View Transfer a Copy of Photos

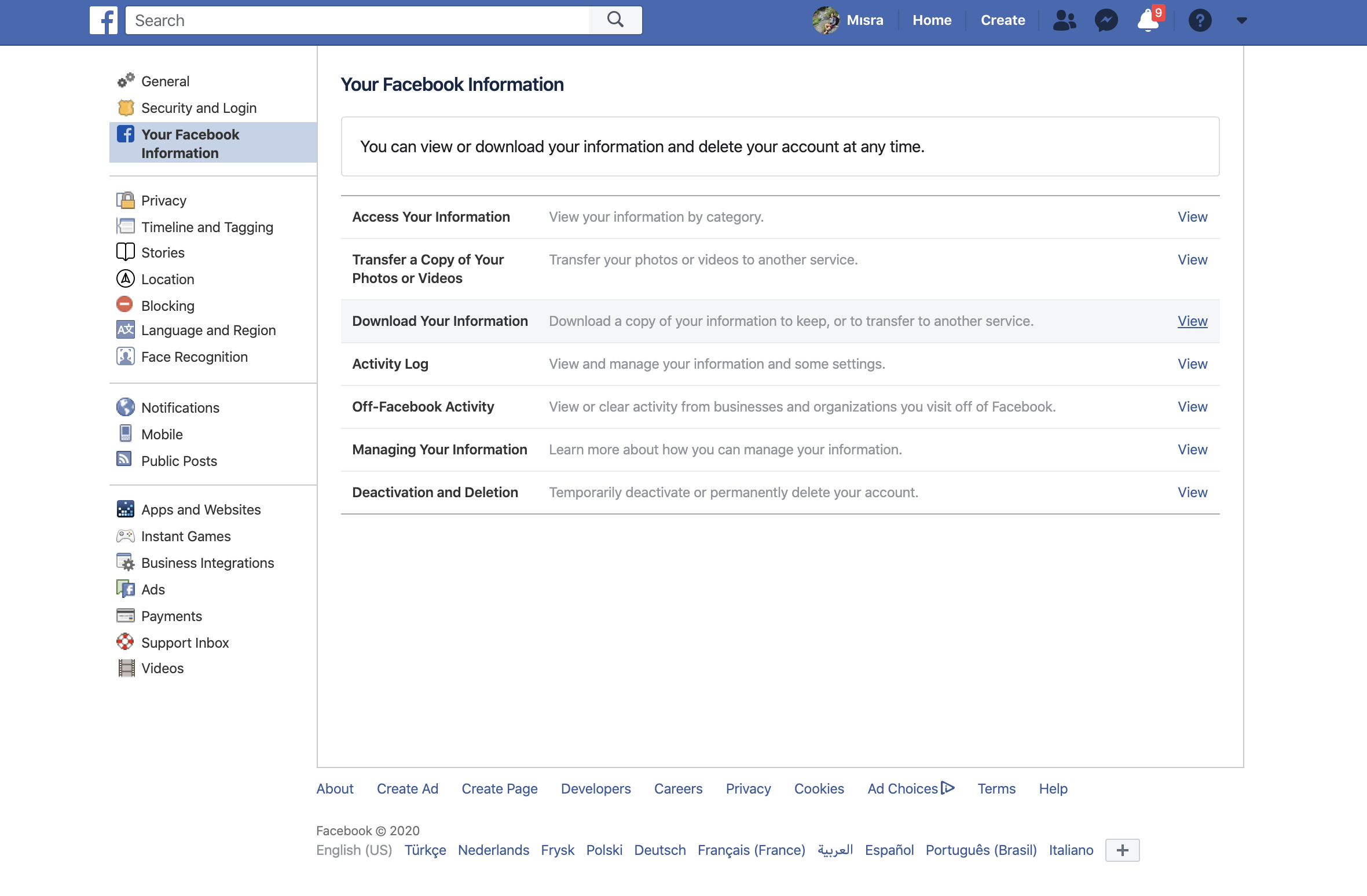pos(1192,259)
